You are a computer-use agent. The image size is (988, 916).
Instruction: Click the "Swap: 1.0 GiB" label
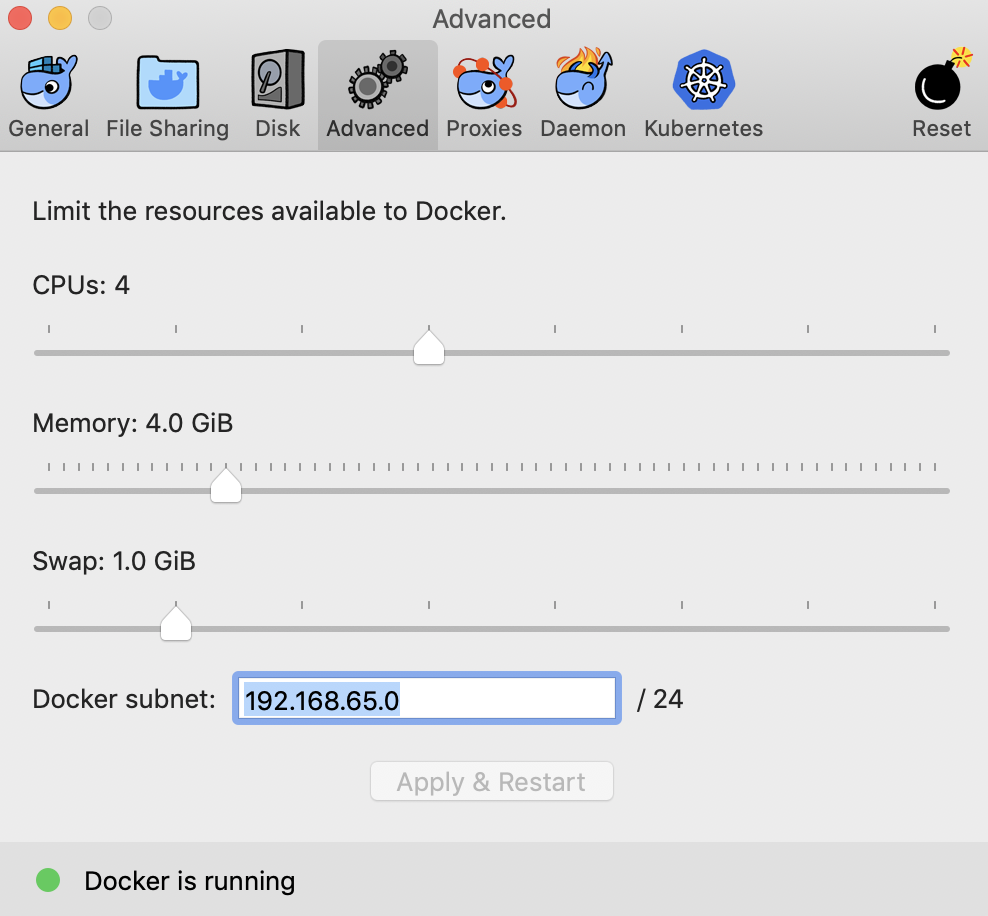(114, 561)
